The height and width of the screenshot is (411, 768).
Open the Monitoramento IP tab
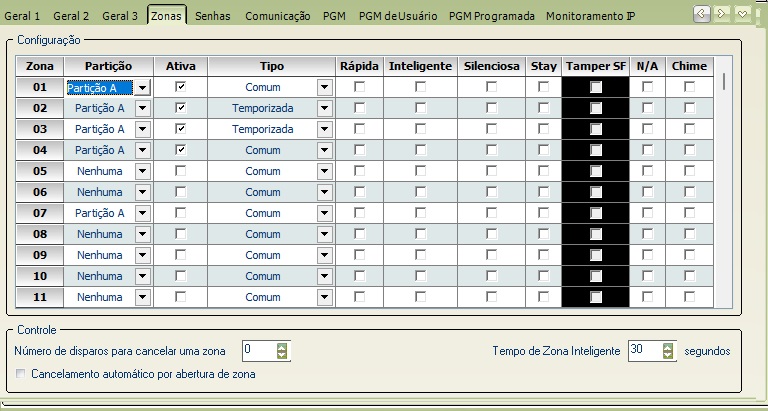591,16
